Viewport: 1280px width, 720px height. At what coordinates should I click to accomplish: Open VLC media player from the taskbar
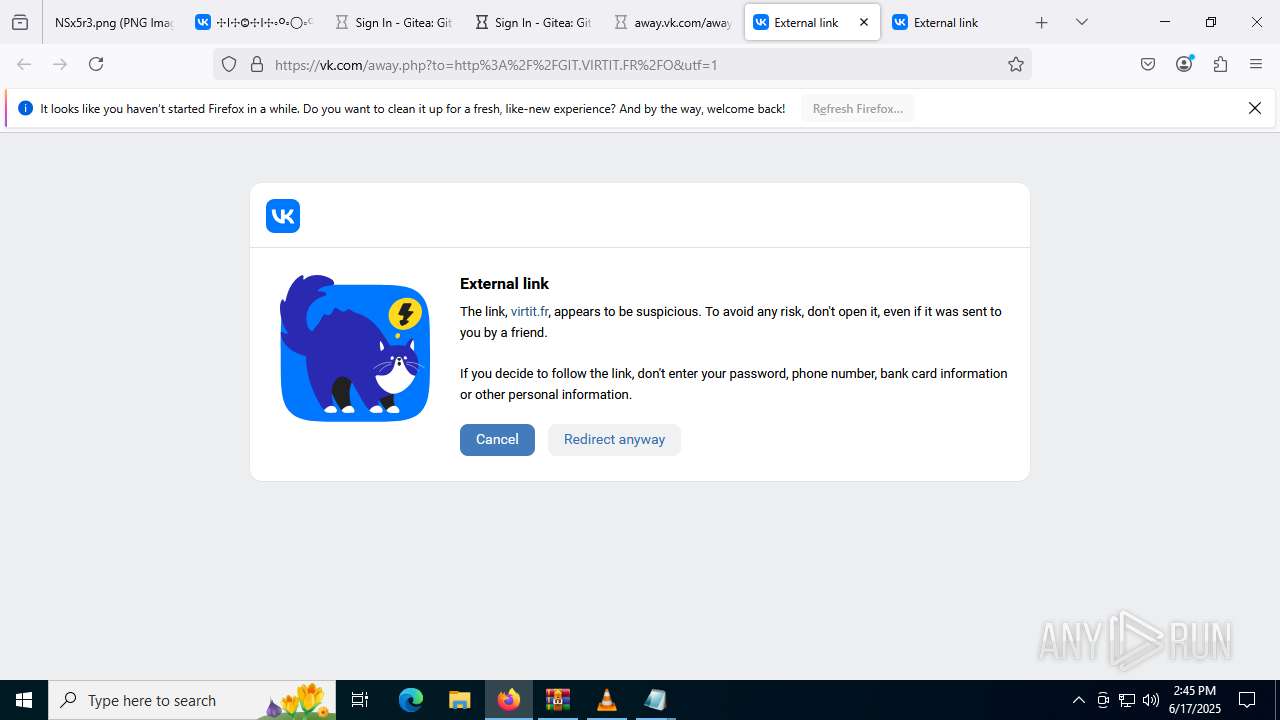point(606,700)
